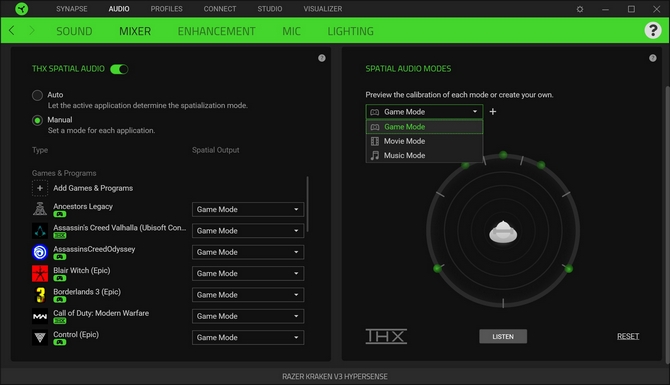Switch to the Connect top tab
Image resolution: width=670 pixels, height=385 pixels.
[220, 9]
